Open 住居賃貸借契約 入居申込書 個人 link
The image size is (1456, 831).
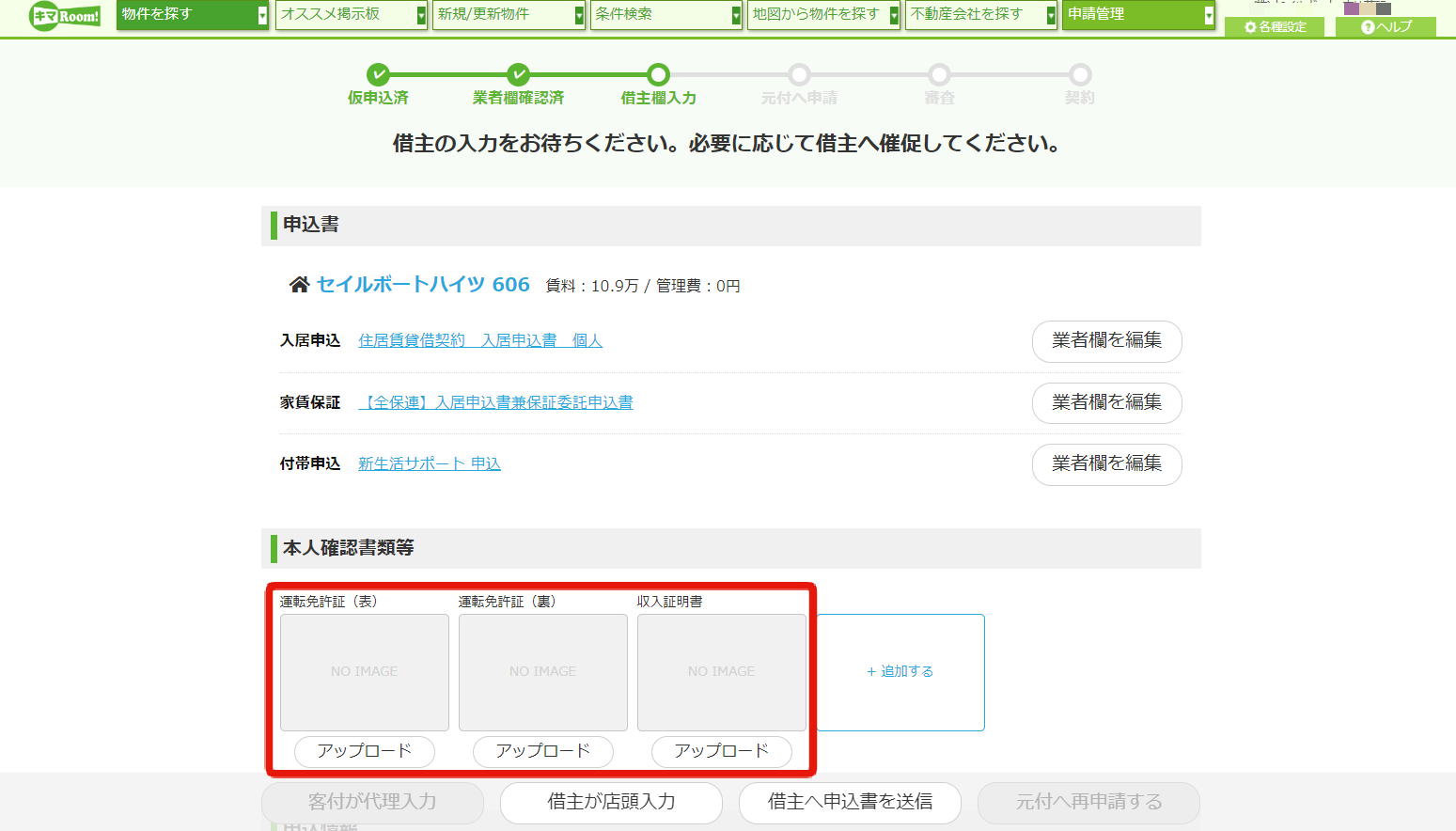pyautogui.click(x=480, y=340)
